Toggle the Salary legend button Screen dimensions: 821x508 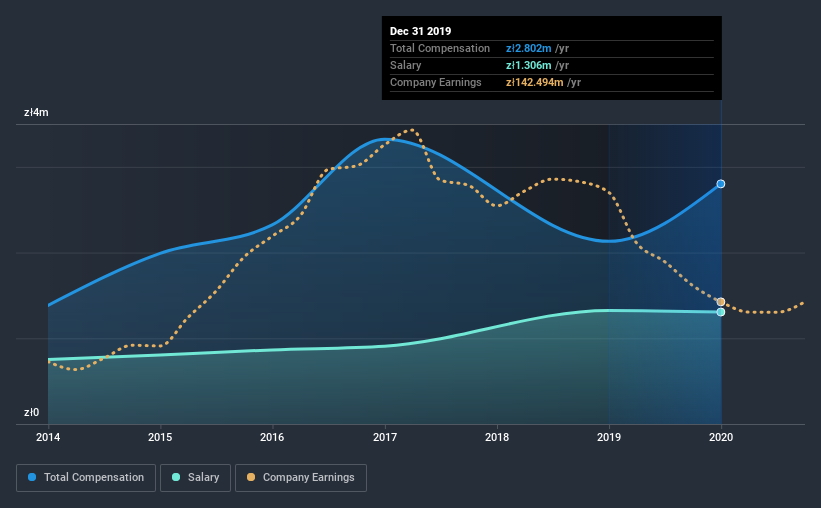(195, 478)
